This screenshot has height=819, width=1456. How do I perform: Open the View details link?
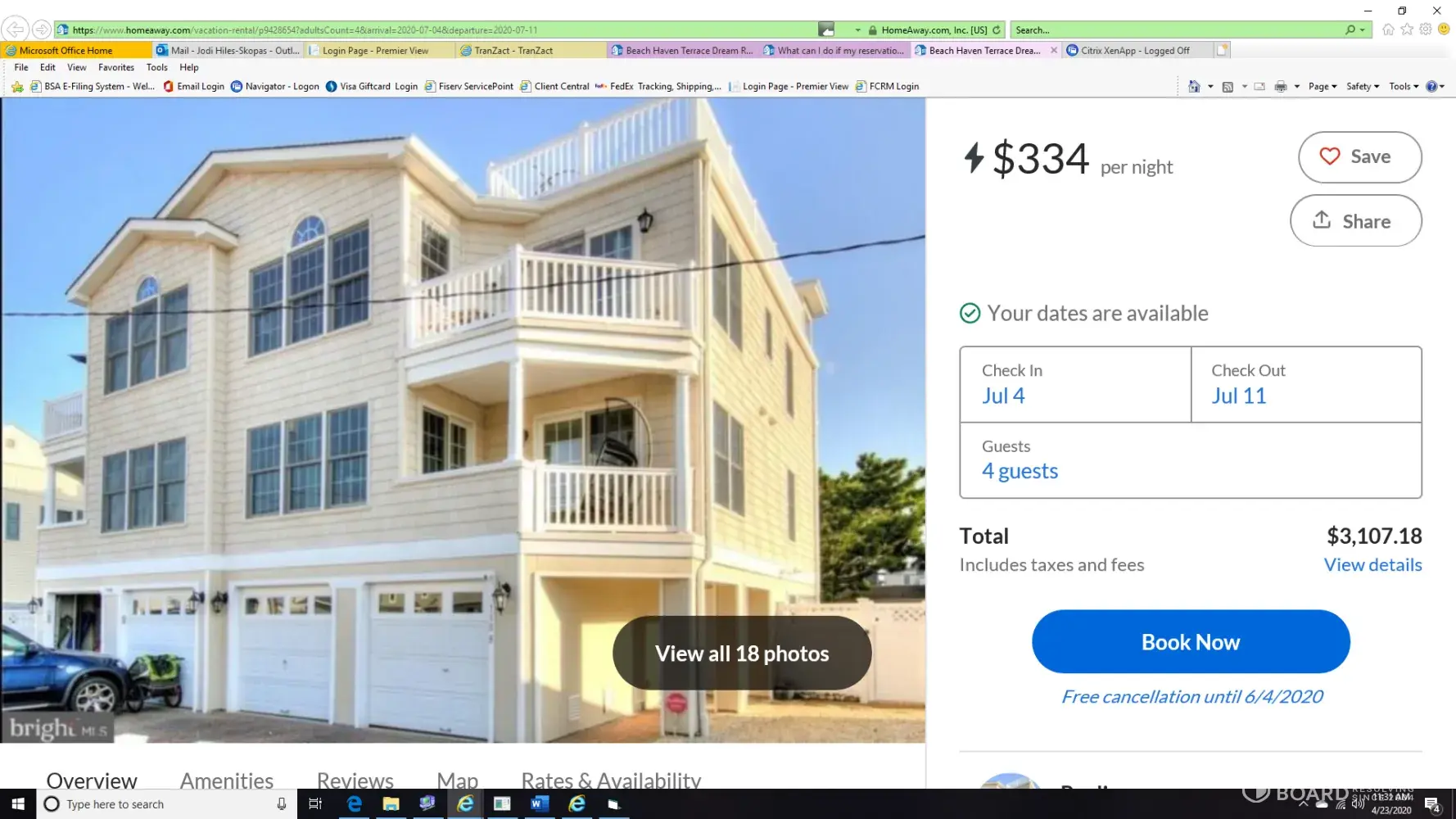pos(1372,565)
